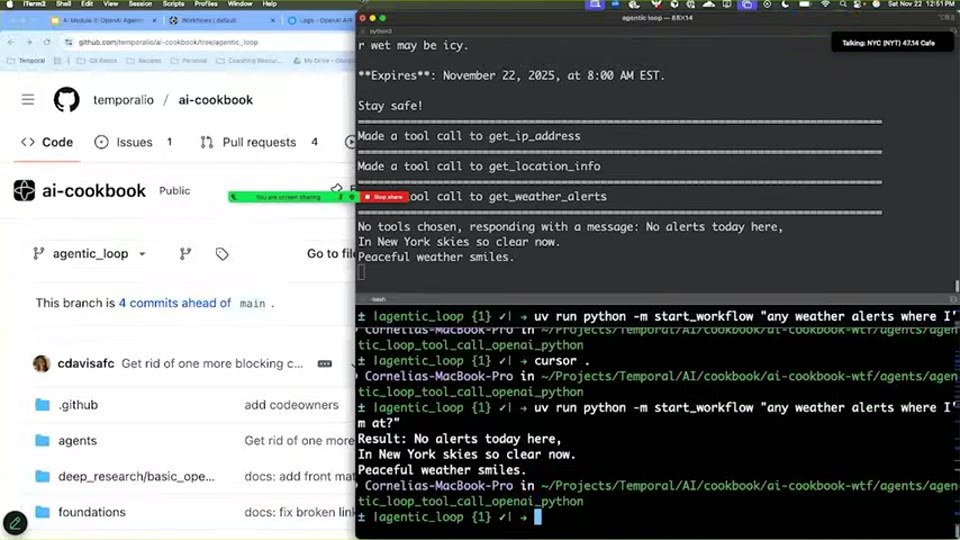Open the deep_research/basic_ope... folder

coord(137,476)
